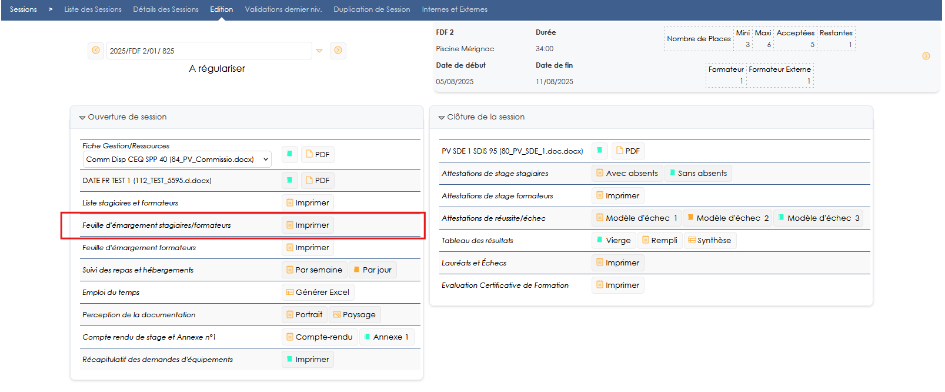
Task: Open the Fiche Gestion/Ressources template dropdown
Action: pos(177,159)
